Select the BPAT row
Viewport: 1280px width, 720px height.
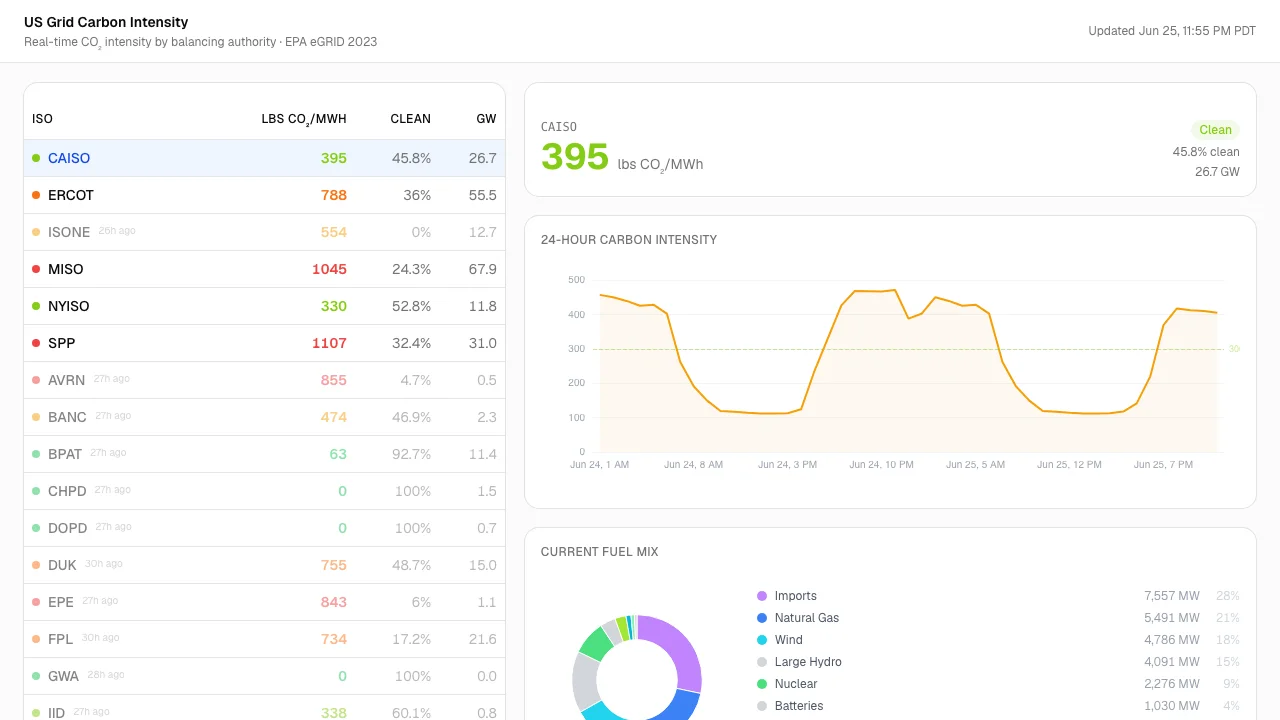[x=264, y=454]
